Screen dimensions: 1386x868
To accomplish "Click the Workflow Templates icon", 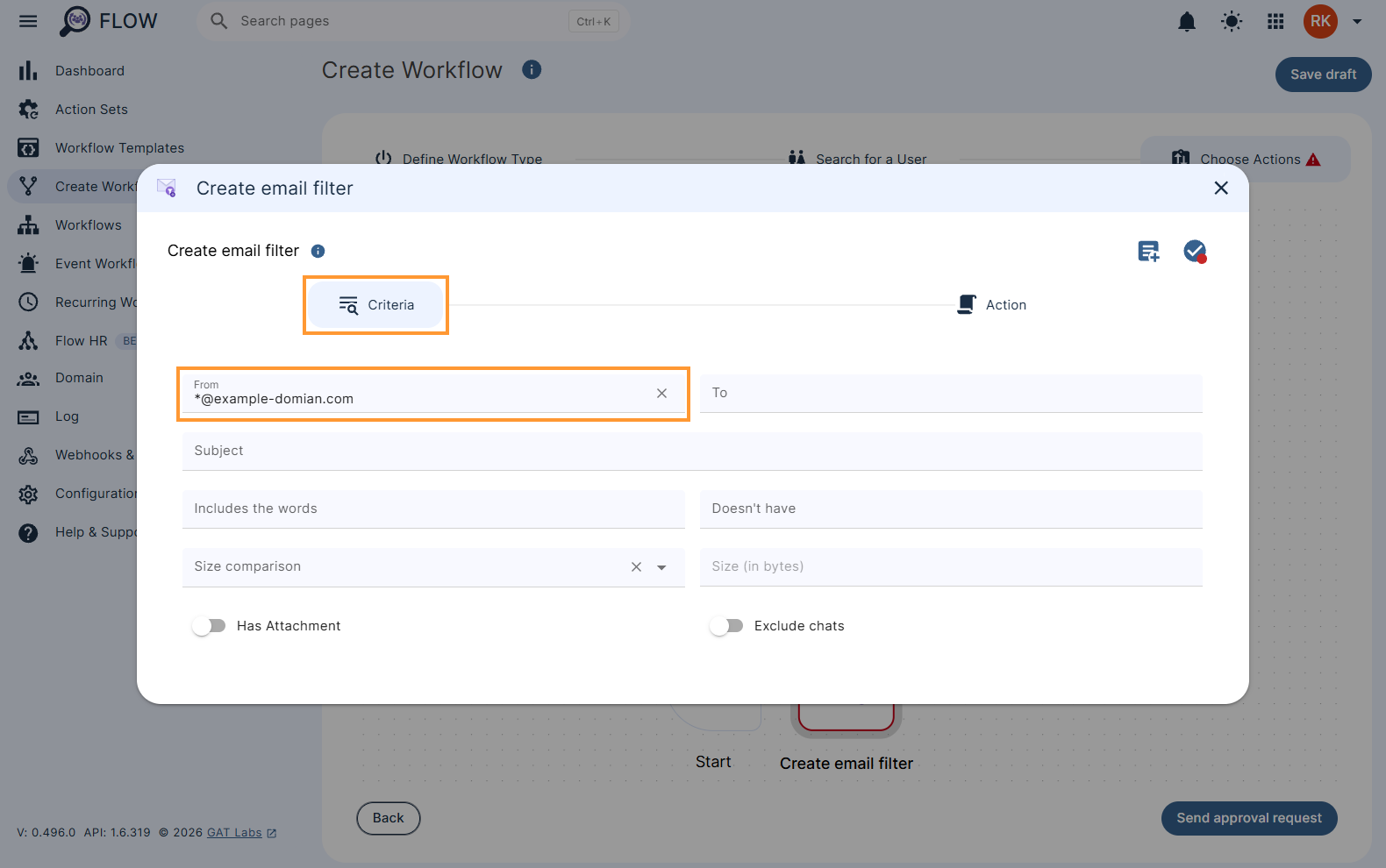I will [28, 148].
